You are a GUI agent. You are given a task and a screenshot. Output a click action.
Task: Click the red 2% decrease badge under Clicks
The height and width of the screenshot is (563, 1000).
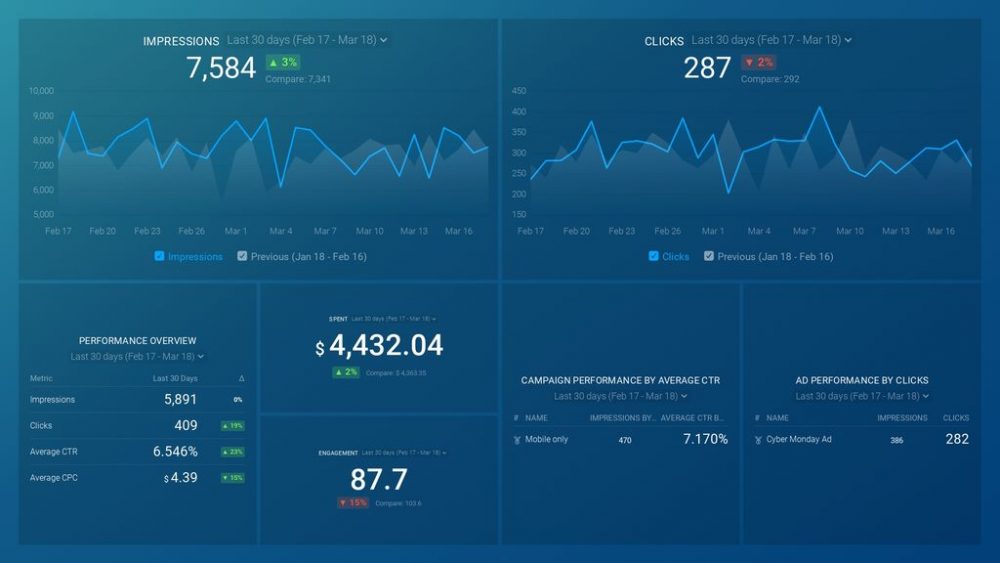coord(759,62)
